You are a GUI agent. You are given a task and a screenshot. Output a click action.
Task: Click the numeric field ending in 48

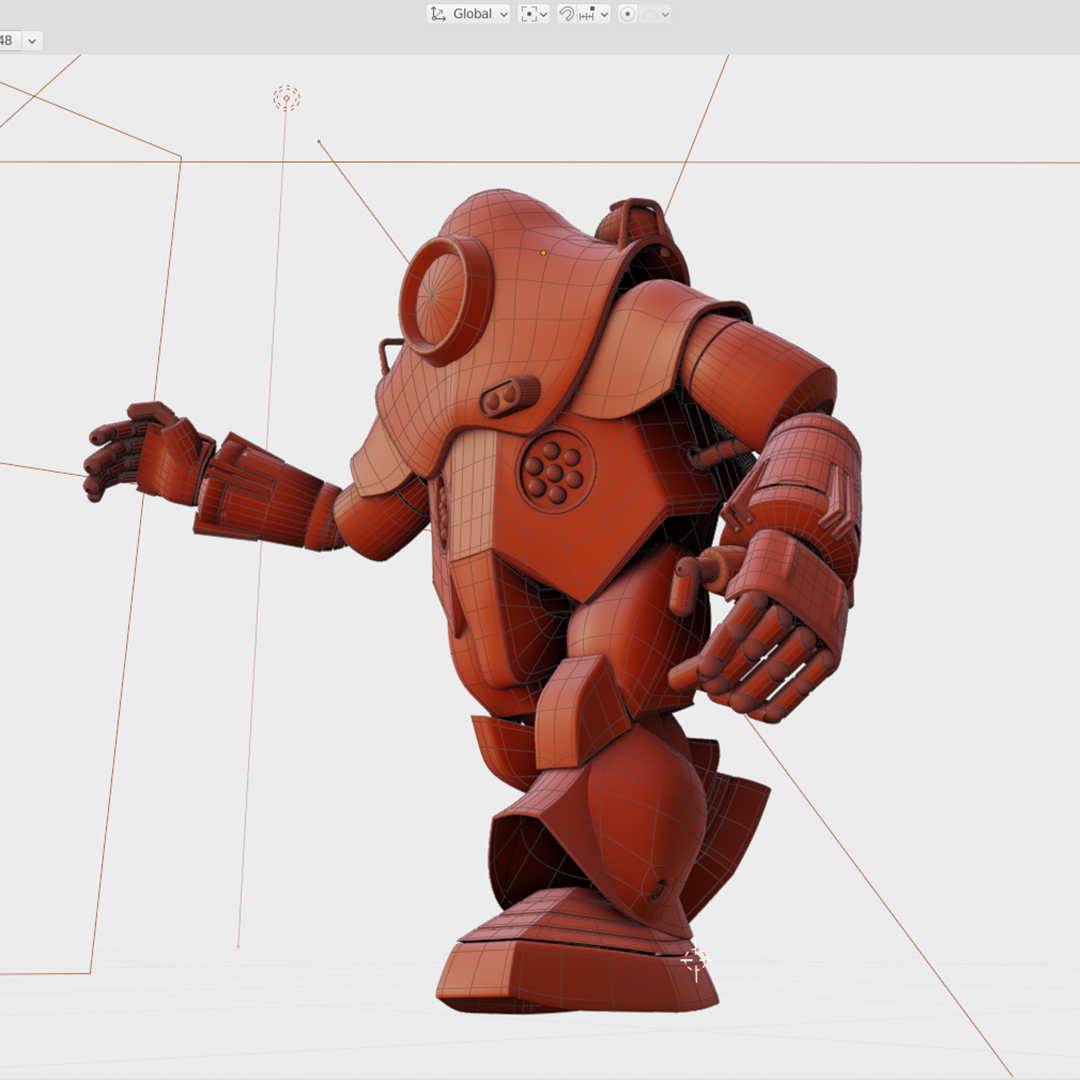point(8,40)
